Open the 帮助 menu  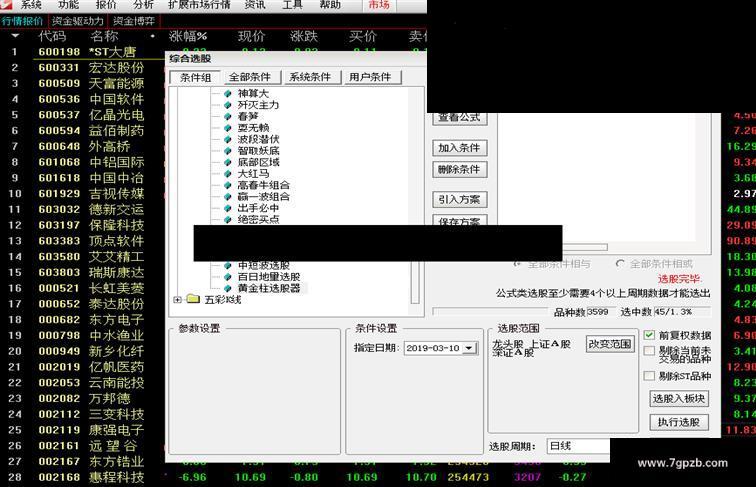(x=330, y=5)
